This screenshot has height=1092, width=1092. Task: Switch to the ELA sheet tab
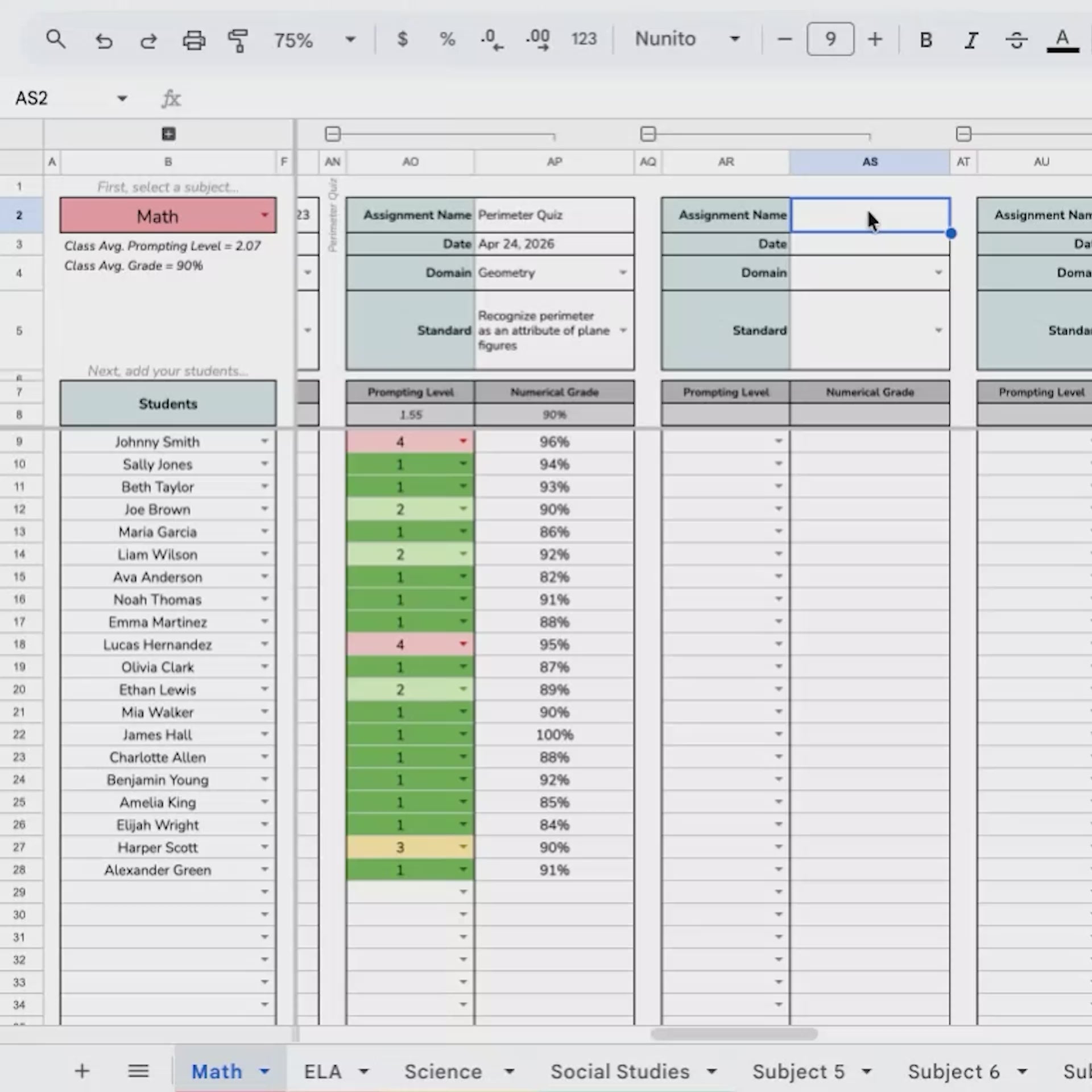coord(322,1072)
